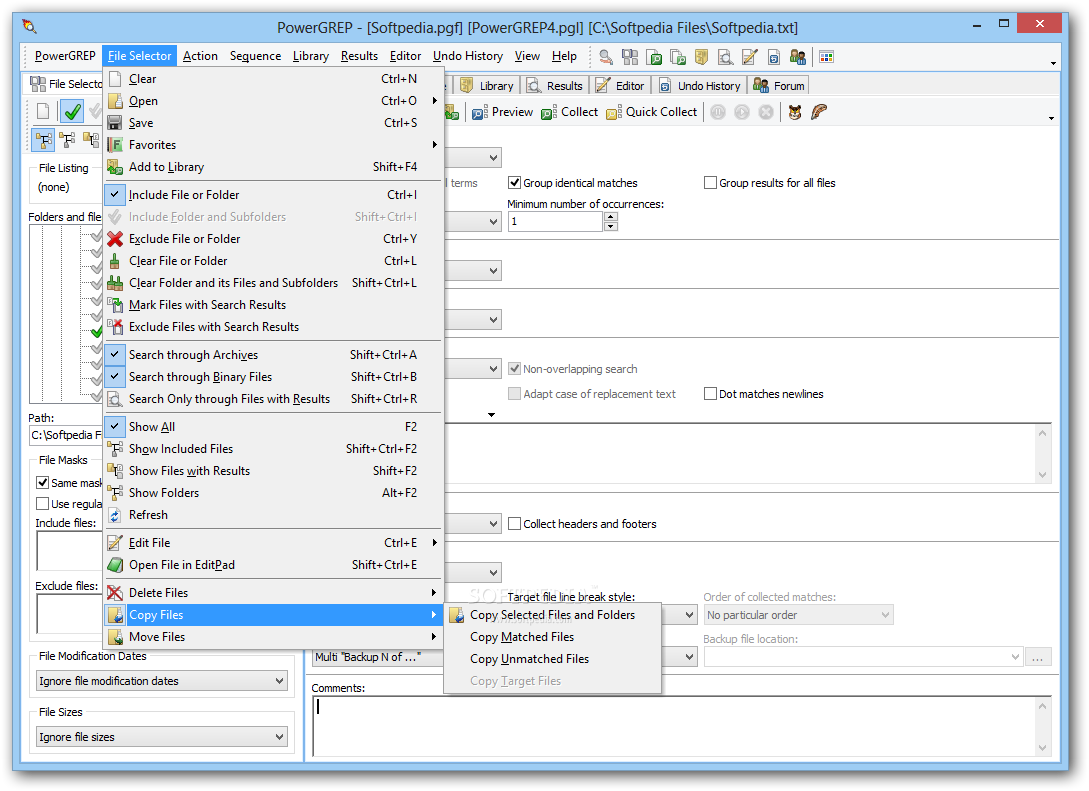The image size is (1089, 791).
Task: Click the owl mascot icon in action toolbar
Action: (795, 112)
